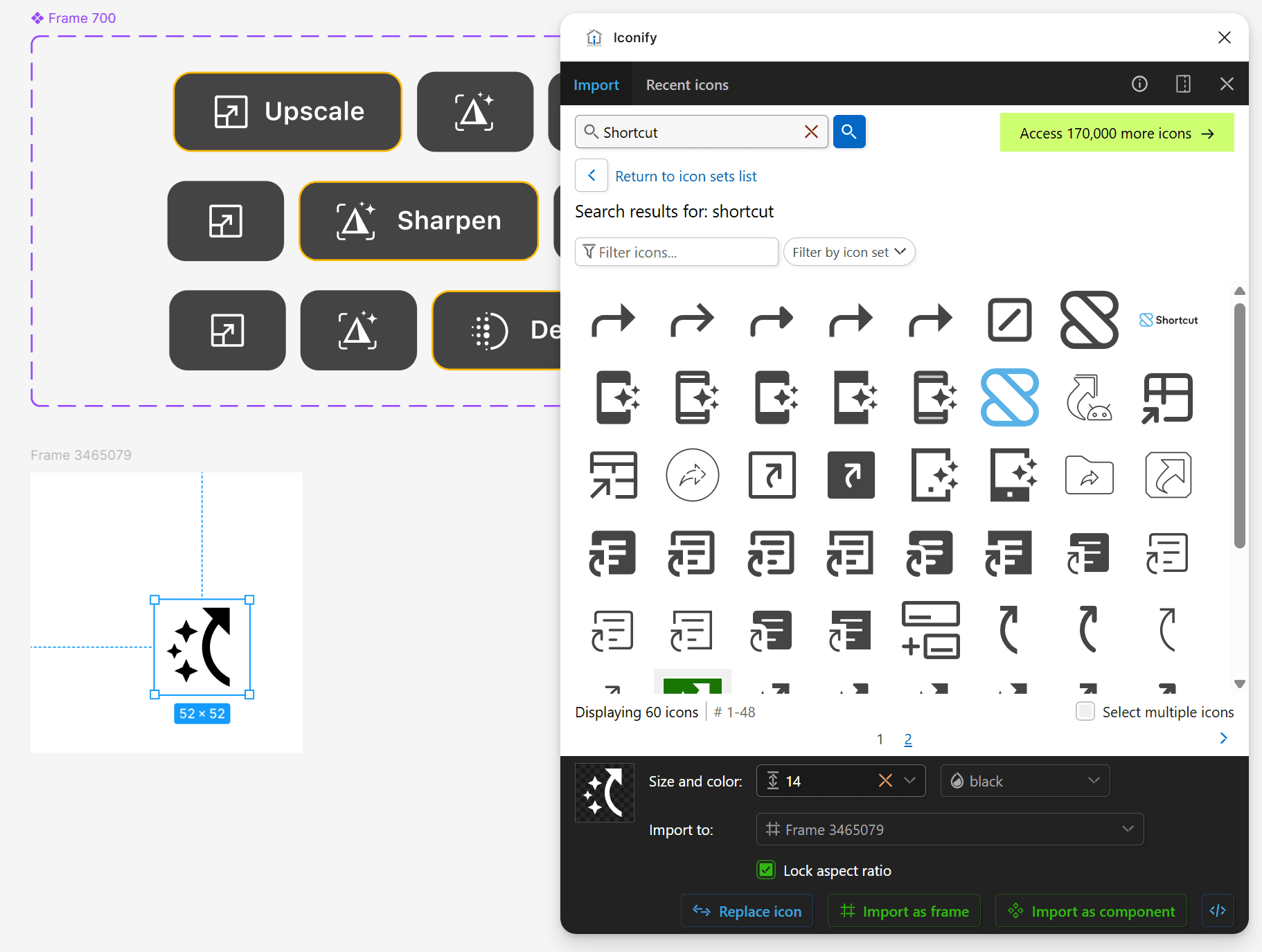1262x952 pixels.
Task: Click the Sharpen button on canvas
Action: click(418, 221)
